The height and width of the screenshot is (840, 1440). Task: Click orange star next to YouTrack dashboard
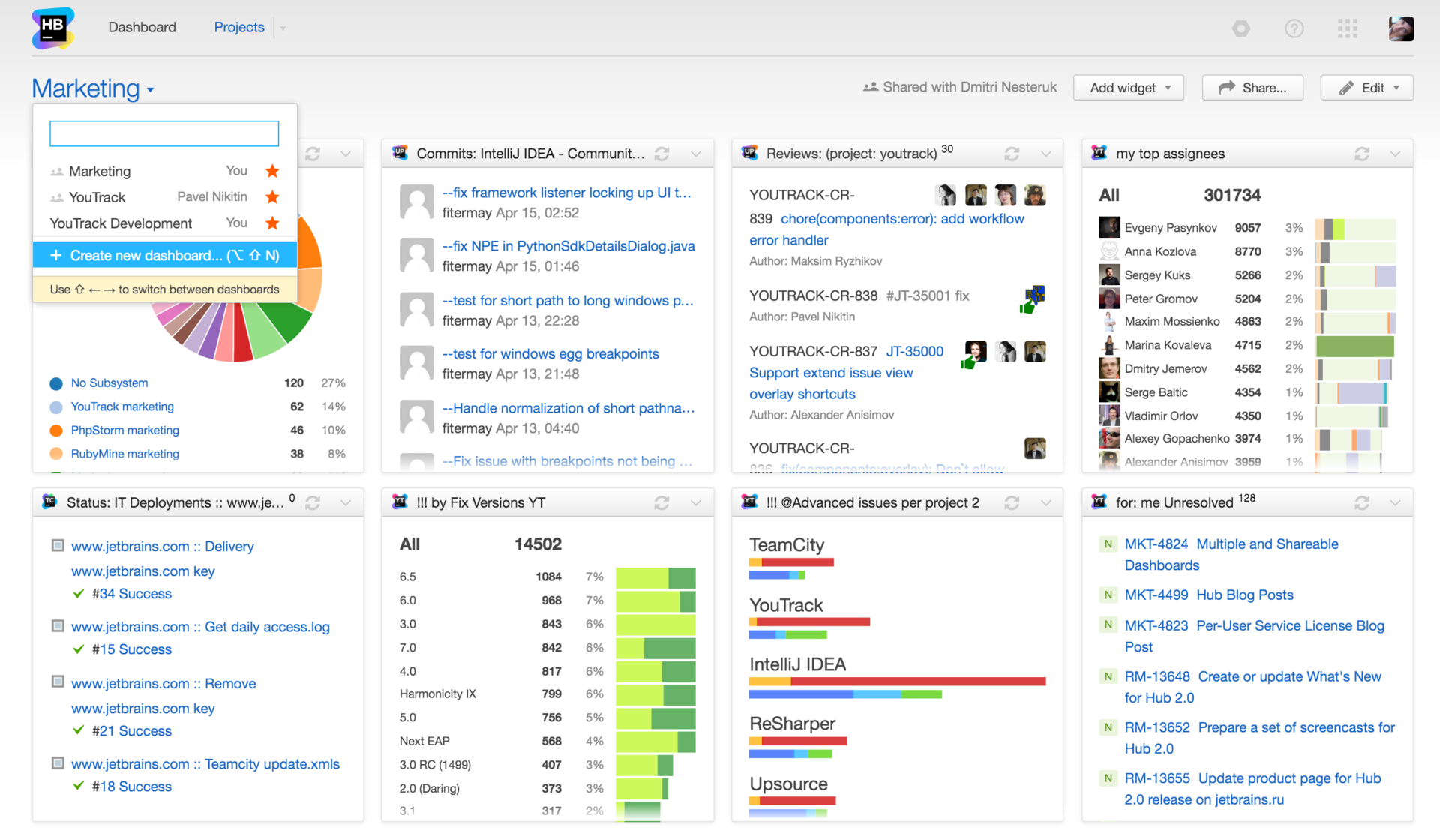tap(272, 197)
